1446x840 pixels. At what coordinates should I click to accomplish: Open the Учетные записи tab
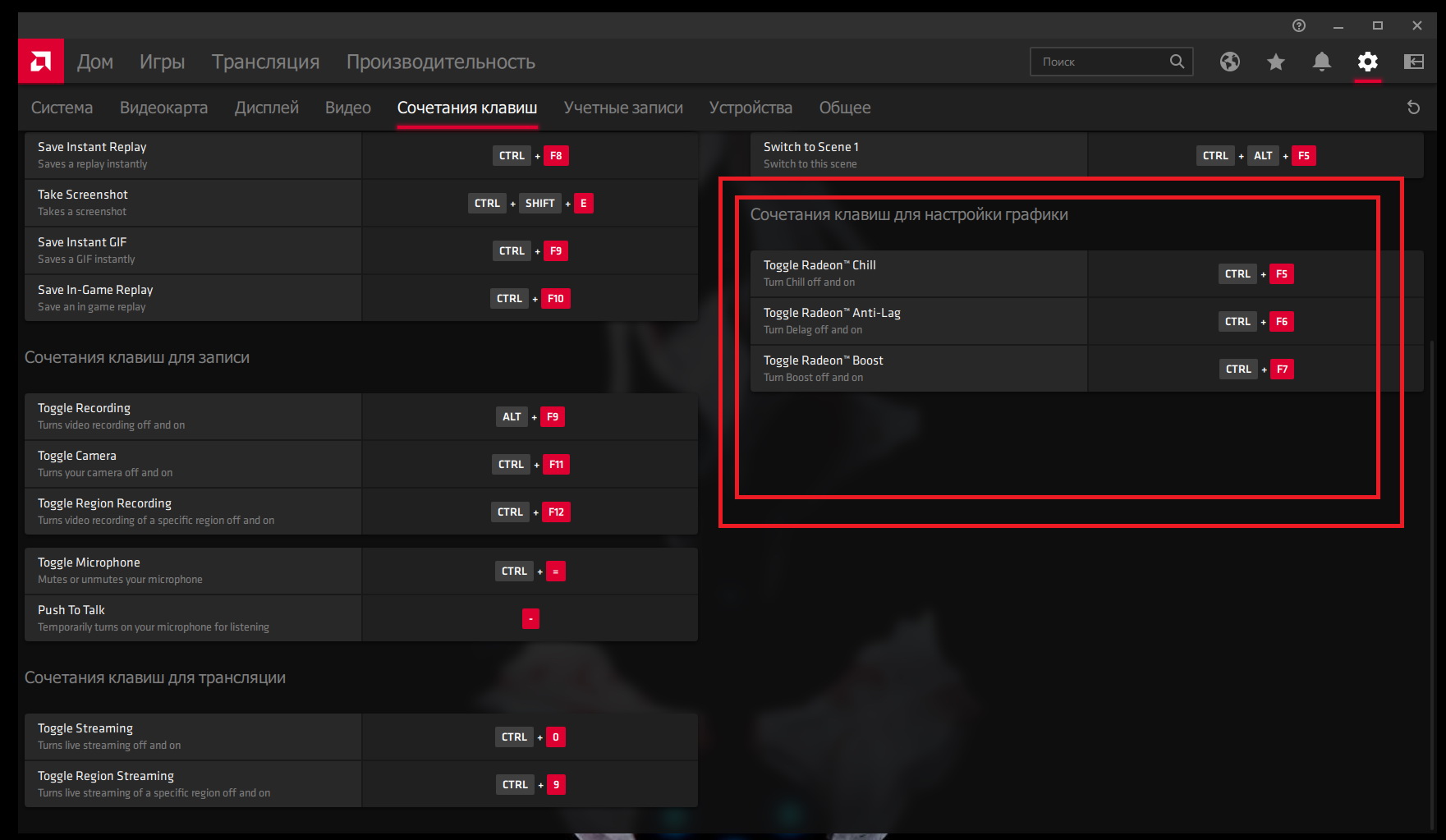[623, 108]
